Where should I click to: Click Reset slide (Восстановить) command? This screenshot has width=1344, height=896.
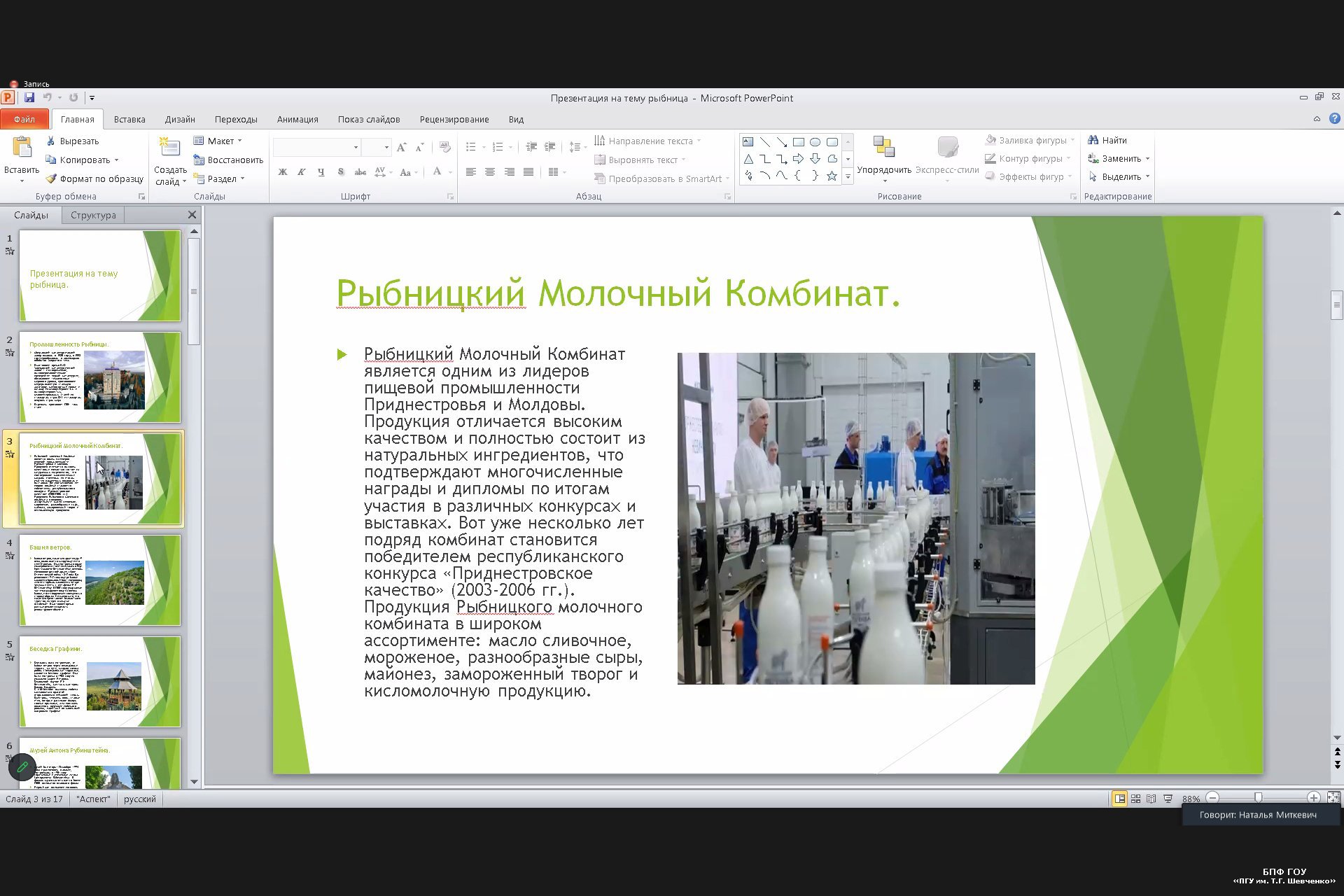point(228,160)
